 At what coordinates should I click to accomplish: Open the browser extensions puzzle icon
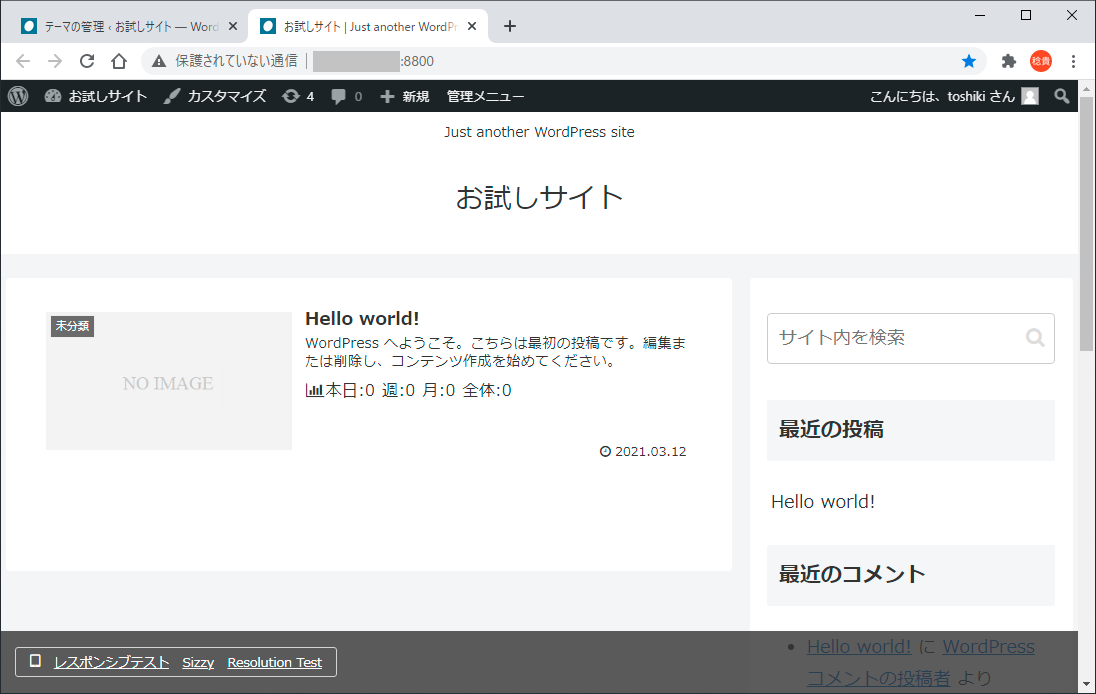pos(1008,61)
